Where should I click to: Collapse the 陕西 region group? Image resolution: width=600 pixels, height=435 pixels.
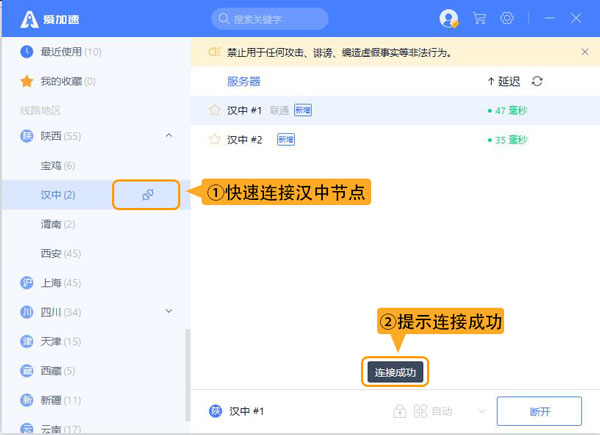(x=169, y=135)
